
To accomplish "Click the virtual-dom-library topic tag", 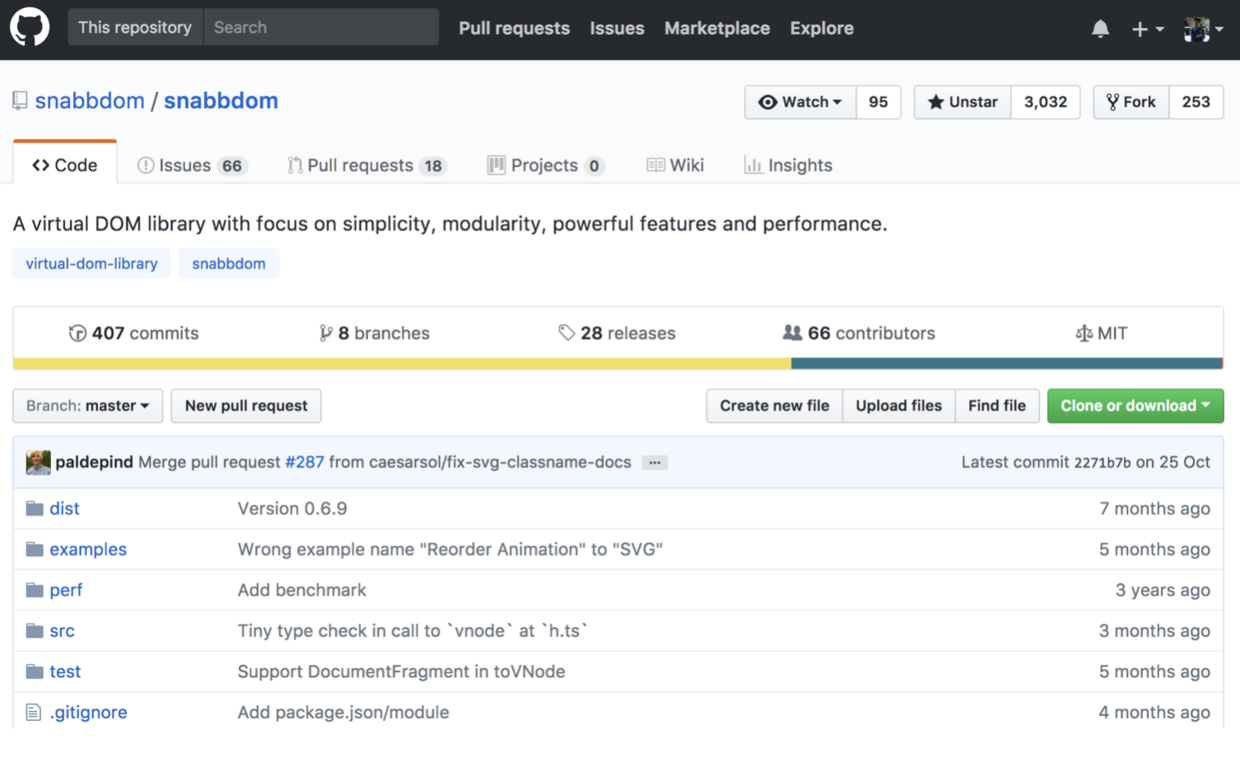I will click(x=92, y=264).
